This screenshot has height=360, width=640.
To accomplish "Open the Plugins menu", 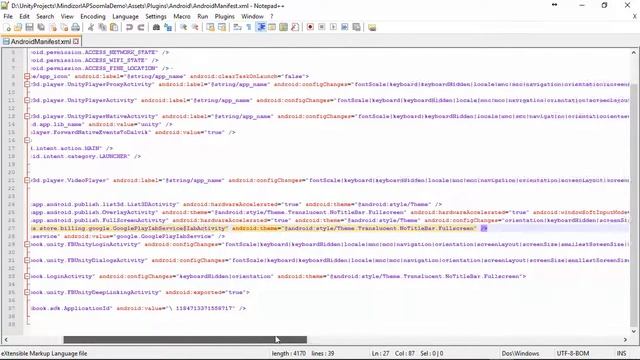I will [x=224, y=16].
